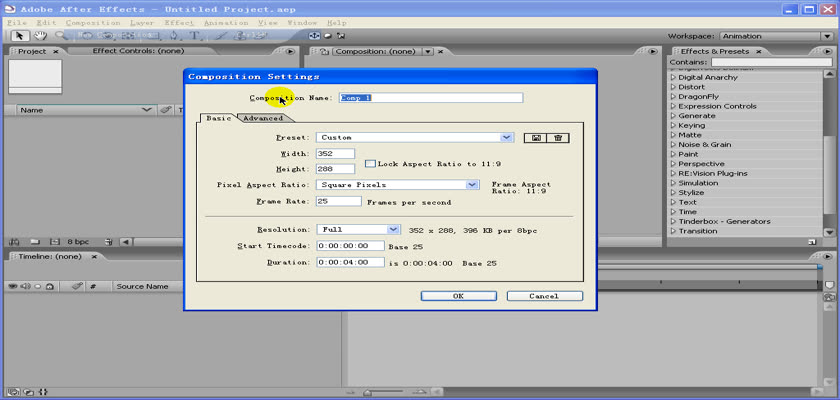Switch to the Basic tab
The image size is (840, 400).
(x=219, y=118)
